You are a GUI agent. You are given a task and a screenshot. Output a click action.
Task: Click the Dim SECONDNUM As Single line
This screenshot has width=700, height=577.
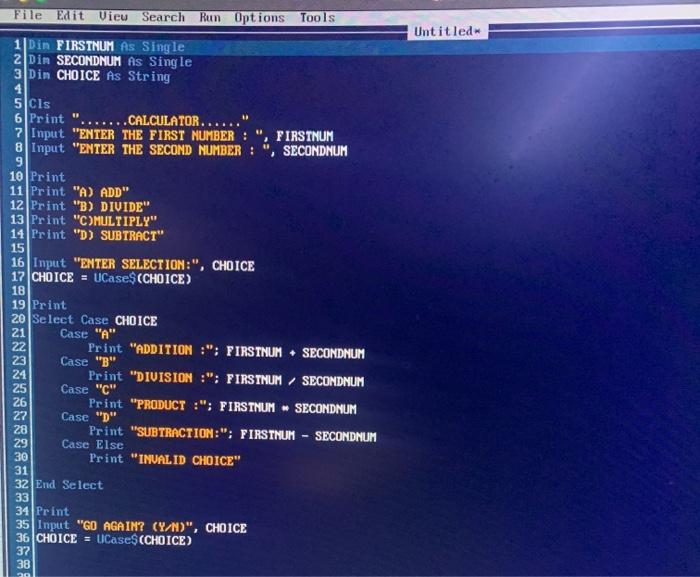[x=110, y=61]
